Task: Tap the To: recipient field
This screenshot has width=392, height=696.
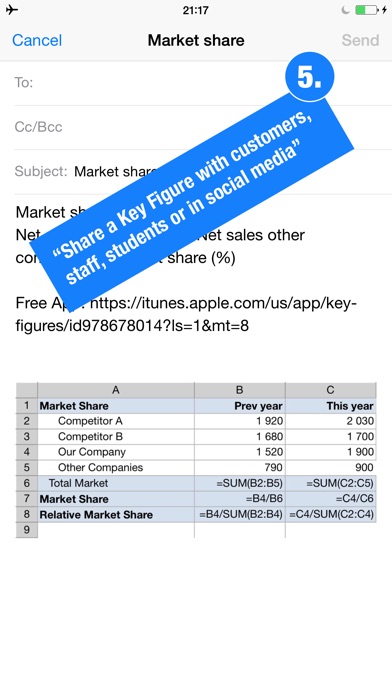Action: (203, 83)
